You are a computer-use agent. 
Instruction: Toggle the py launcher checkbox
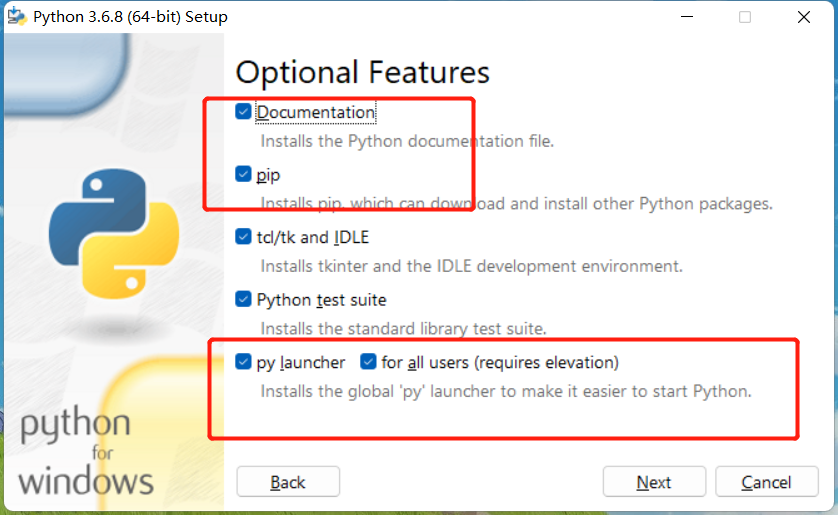(x=243, y=362)
